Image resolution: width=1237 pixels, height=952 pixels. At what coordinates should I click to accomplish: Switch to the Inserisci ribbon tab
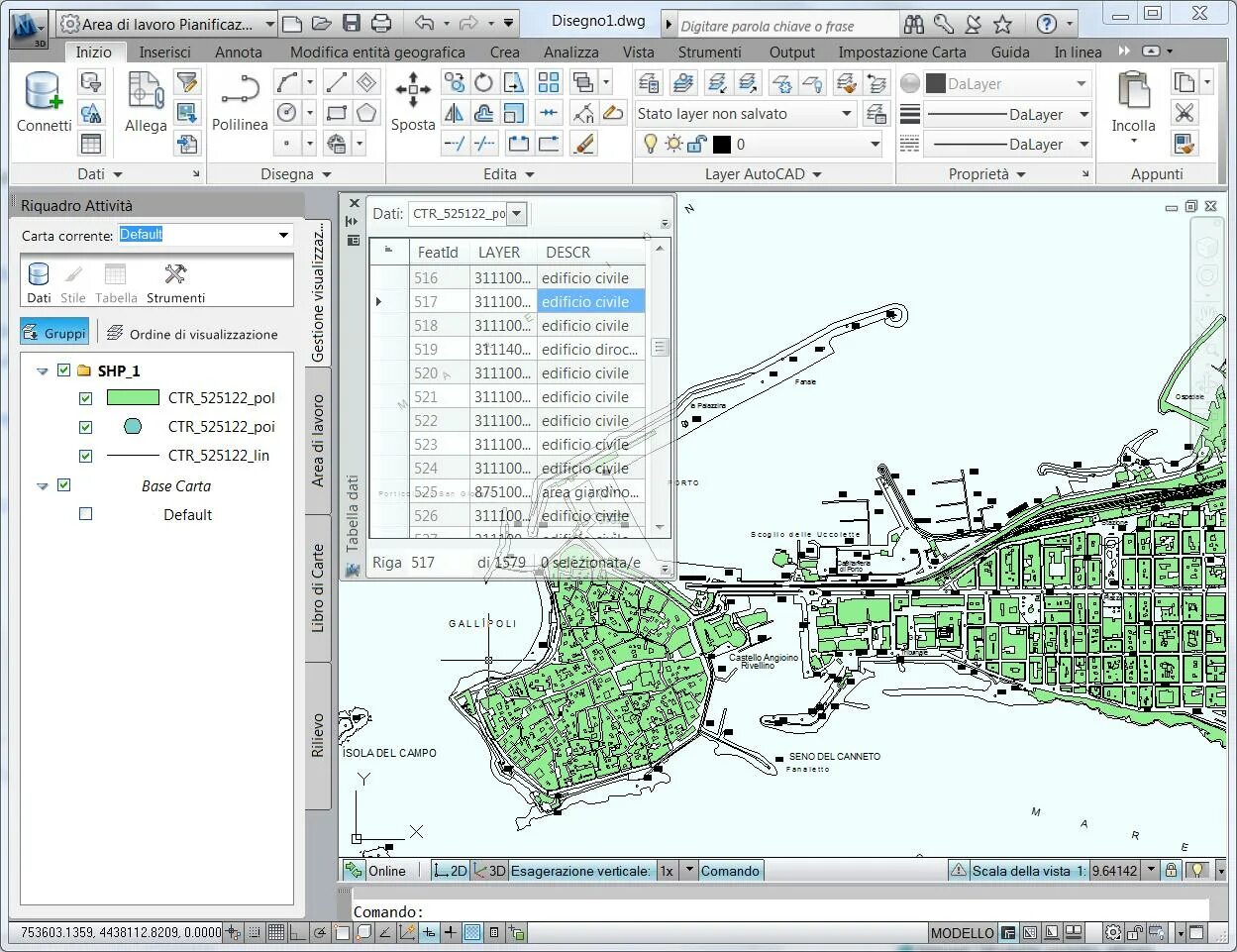point(164,52)
